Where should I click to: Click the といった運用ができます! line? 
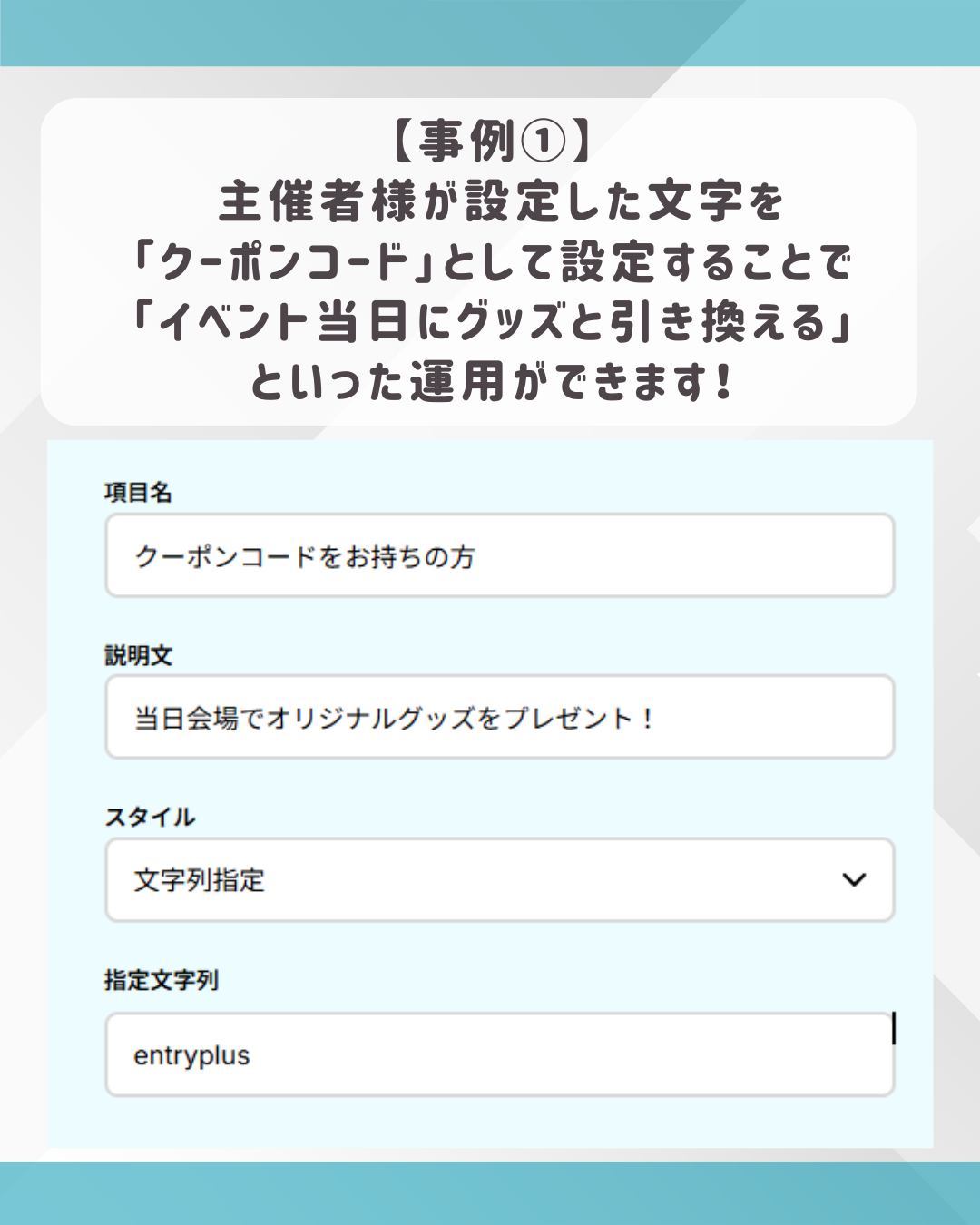(x=491, y=382)
